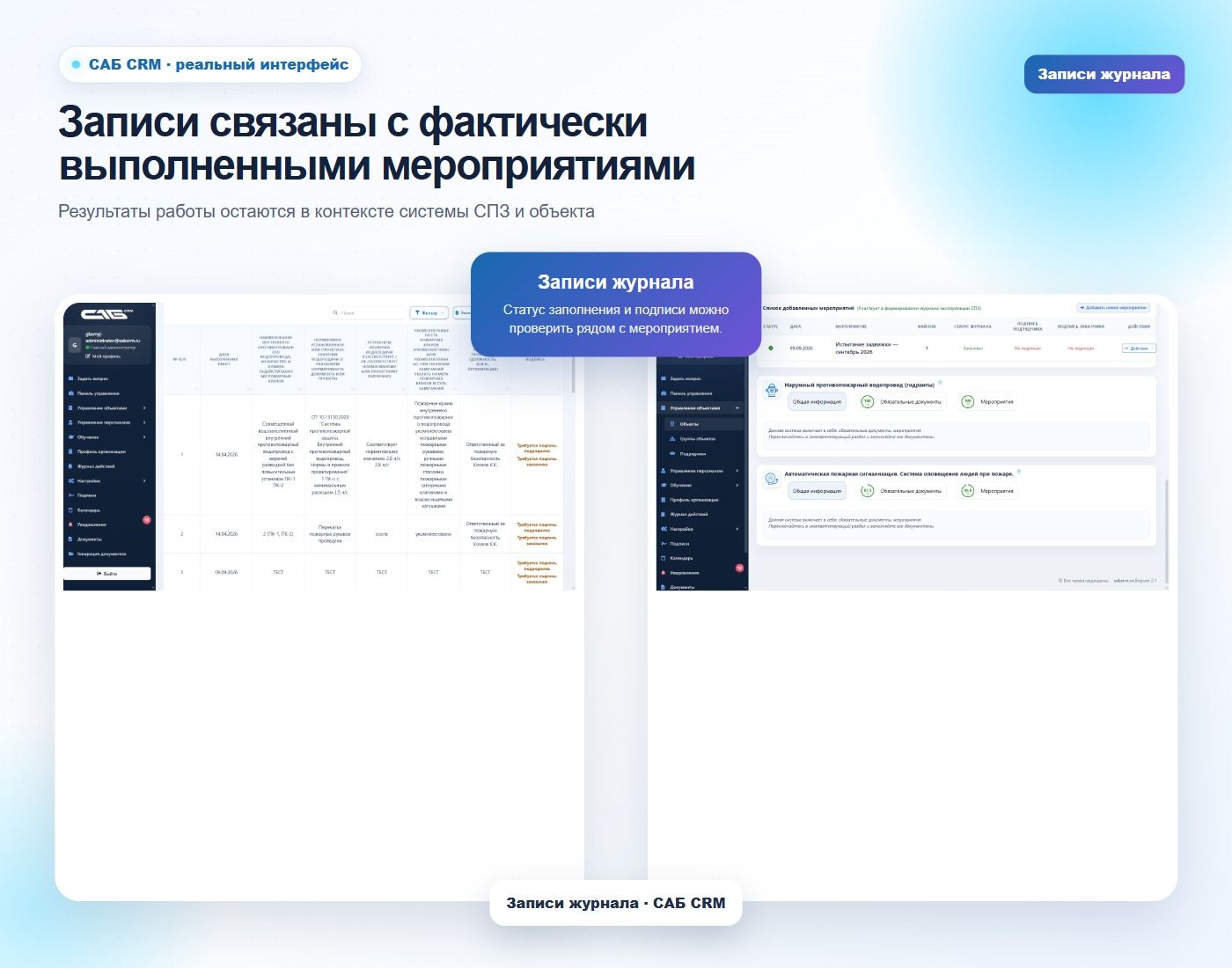Viewport: 1232px width, 968px height.
Task: Click 'Генерация документов' folder icon in left screenshot
Action: (x=71, y=554)
